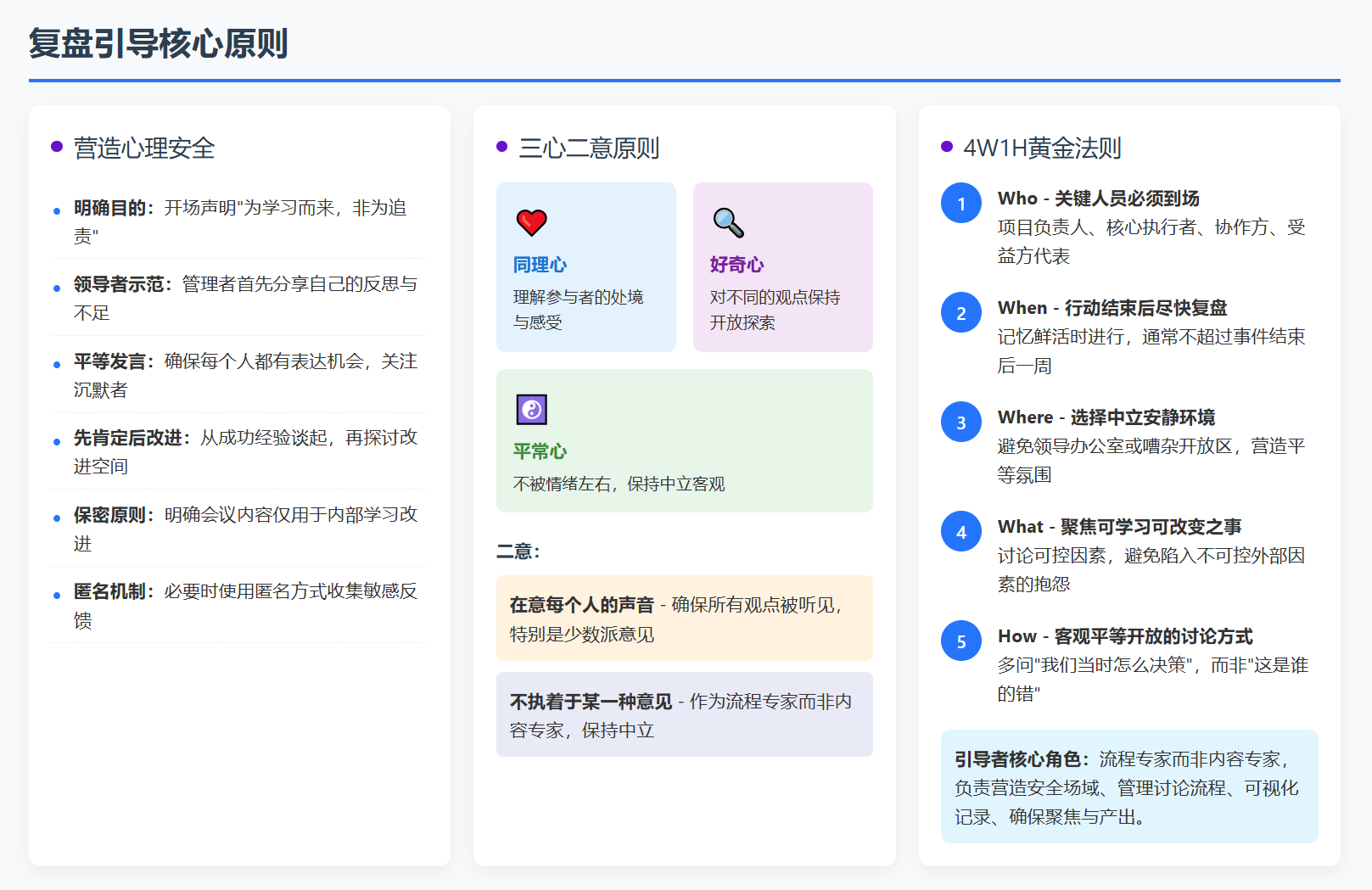Click the 同理心 blue card title

point(540,265)
